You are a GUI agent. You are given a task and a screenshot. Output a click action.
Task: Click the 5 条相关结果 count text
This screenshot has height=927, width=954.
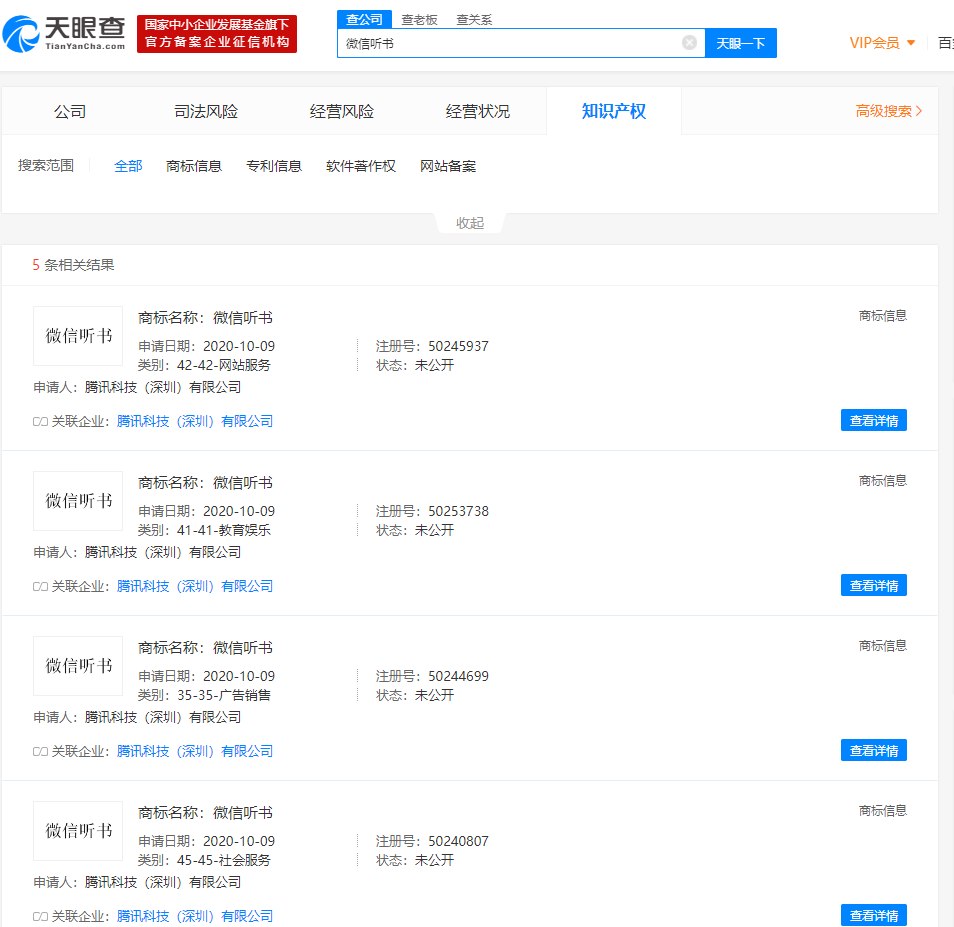(x=73, y=265)
